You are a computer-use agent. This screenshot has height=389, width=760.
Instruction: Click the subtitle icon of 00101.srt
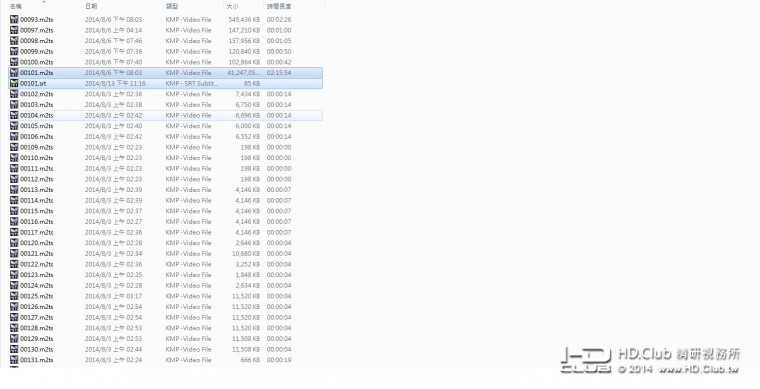tap(14, 83)
